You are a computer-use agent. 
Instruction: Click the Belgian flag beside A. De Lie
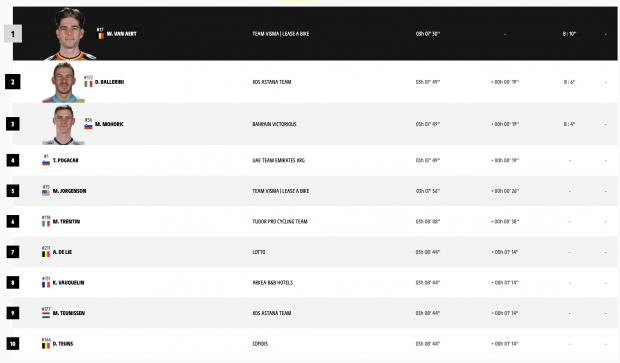46,254
